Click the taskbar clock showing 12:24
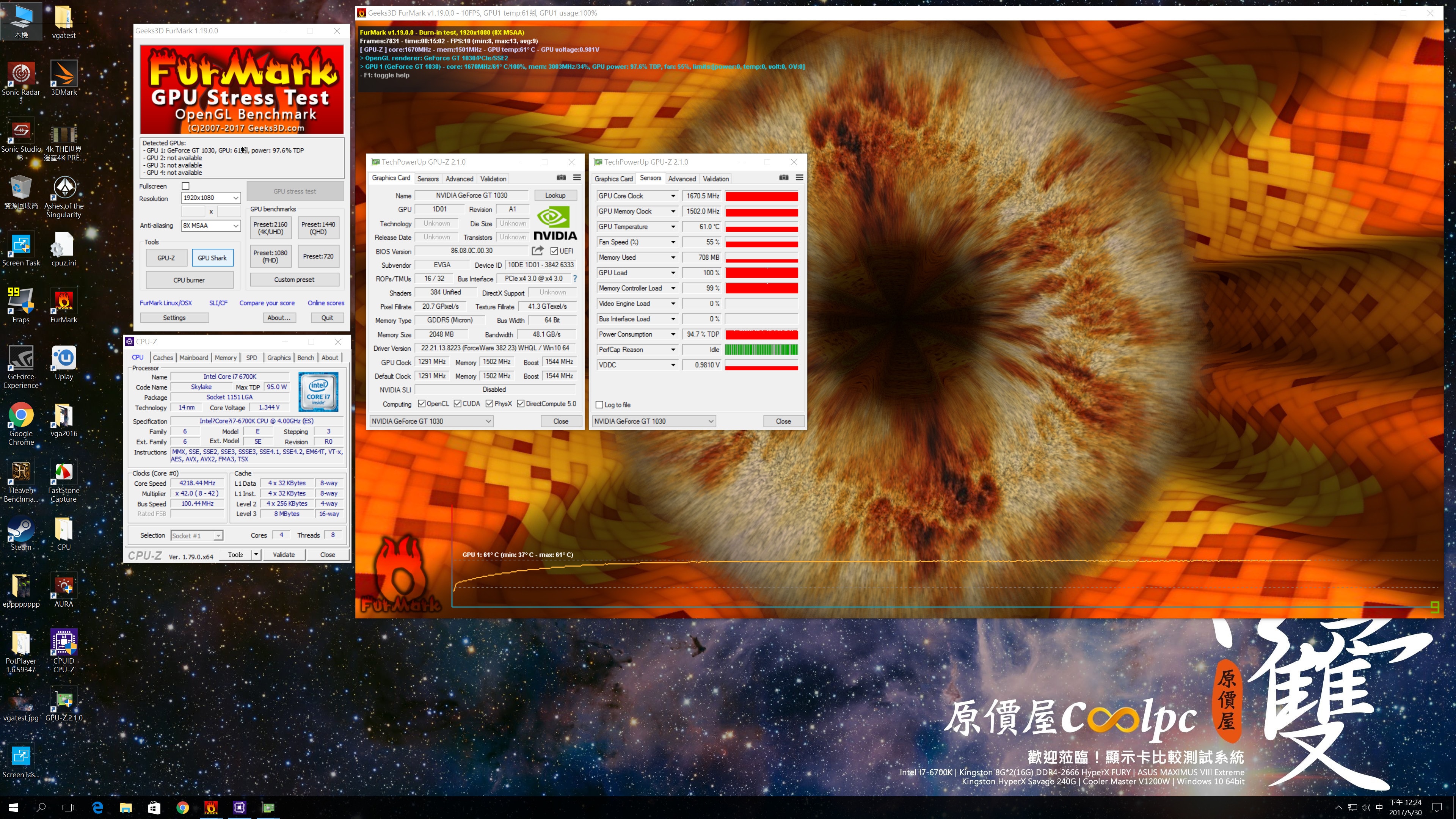1456x819 pixels. pos(1405,808)
